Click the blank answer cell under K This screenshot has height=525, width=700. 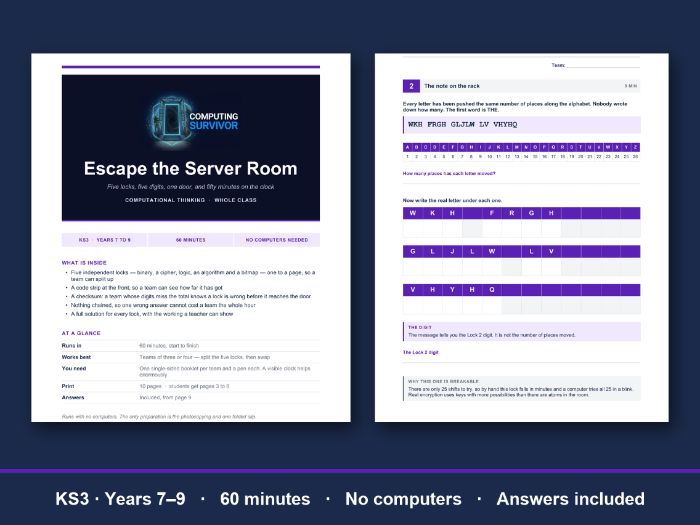(x=433, y=229)
